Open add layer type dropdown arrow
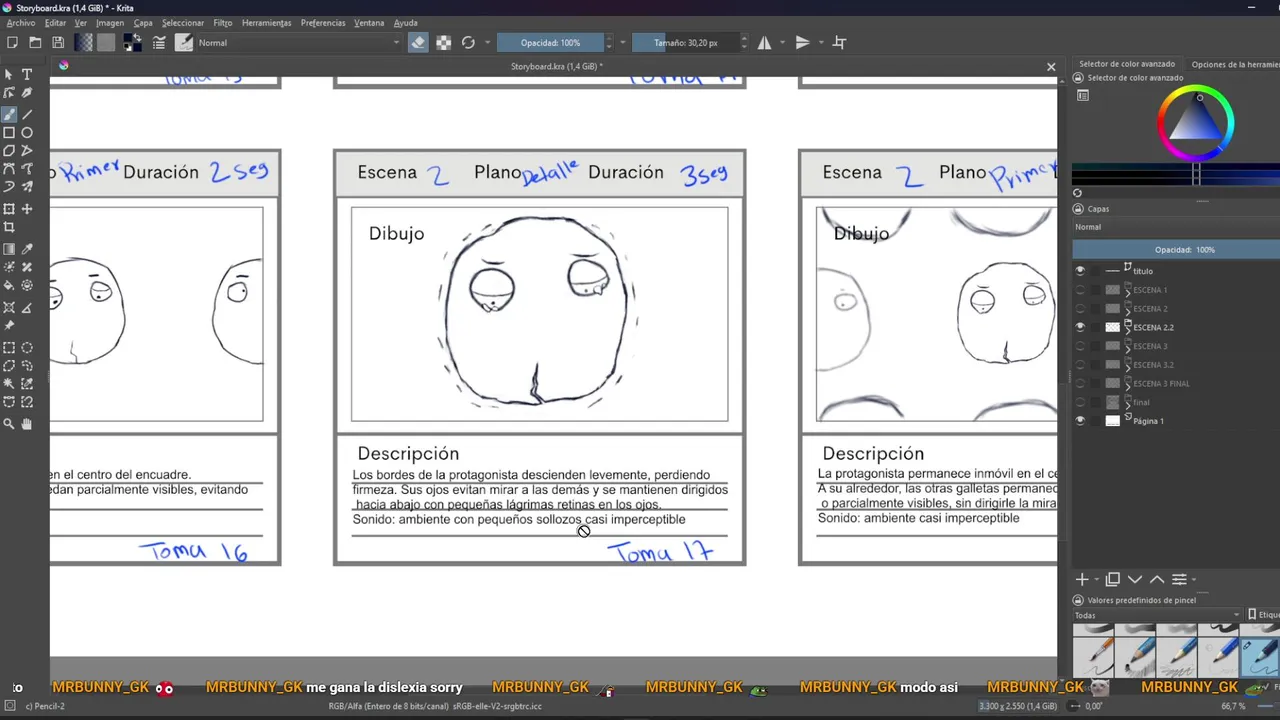This screenshot has height=720, width=1280. pos(1097,579)
